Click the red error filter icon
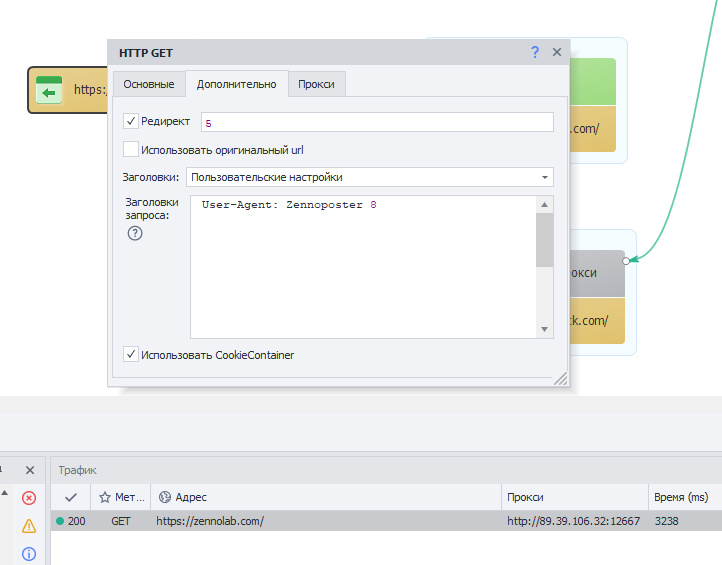This screenshot has width=722, height=565. coord(29,498)
